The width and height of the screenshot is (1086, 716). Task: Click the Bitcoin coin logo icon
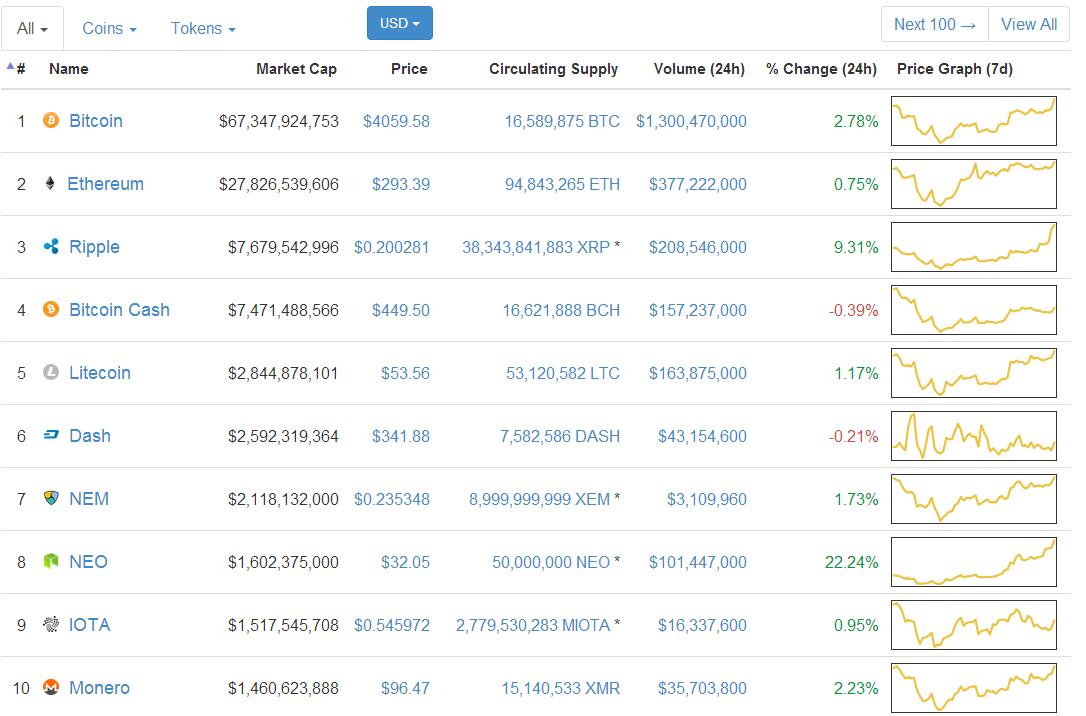coord(51,121)
